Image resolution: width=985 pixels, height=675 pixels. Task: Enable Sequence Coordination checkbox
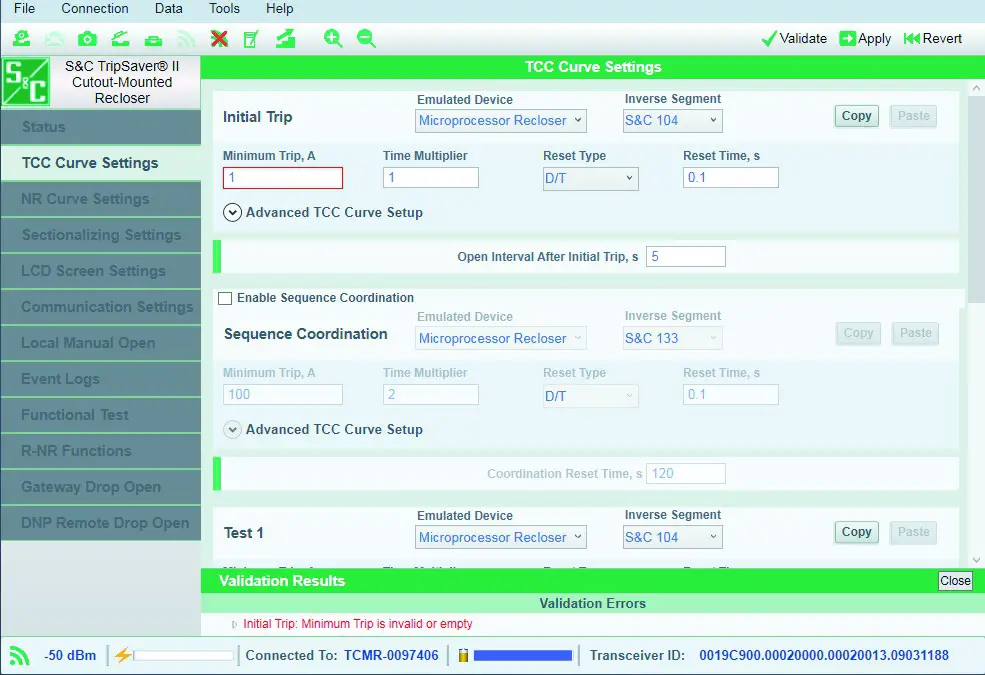pyautogui.click(x=225, y=298)
